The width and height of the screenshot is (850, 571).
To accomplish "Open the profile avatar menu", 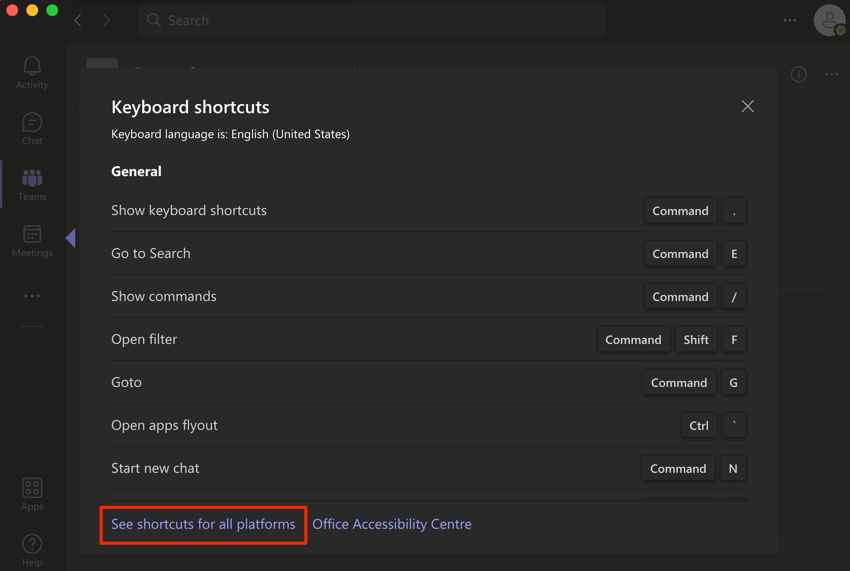I will (829, 20).
